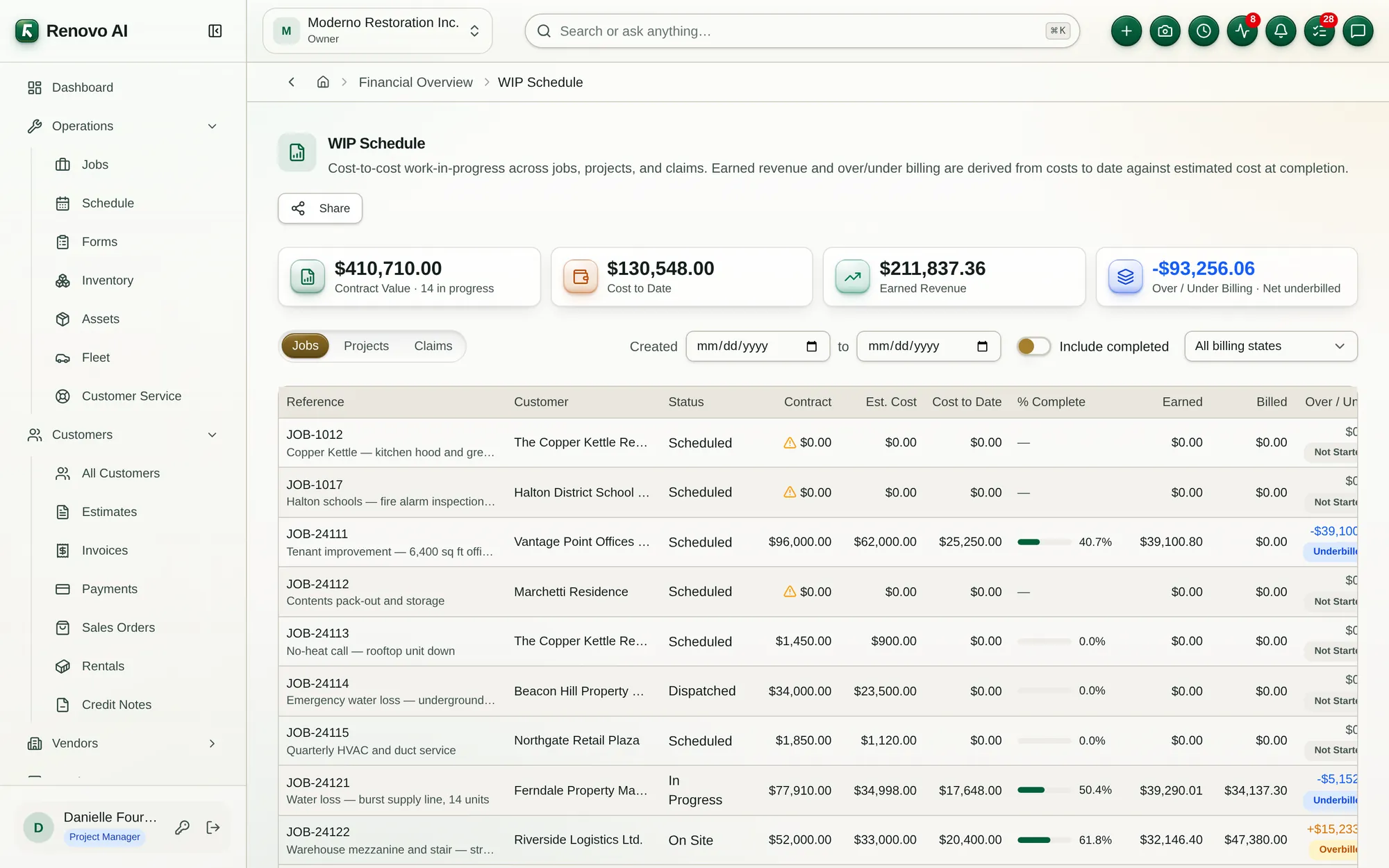1389x868 pixels.
Task: Click the Financial Overview breadcrumb link
Action: point(415,82)
